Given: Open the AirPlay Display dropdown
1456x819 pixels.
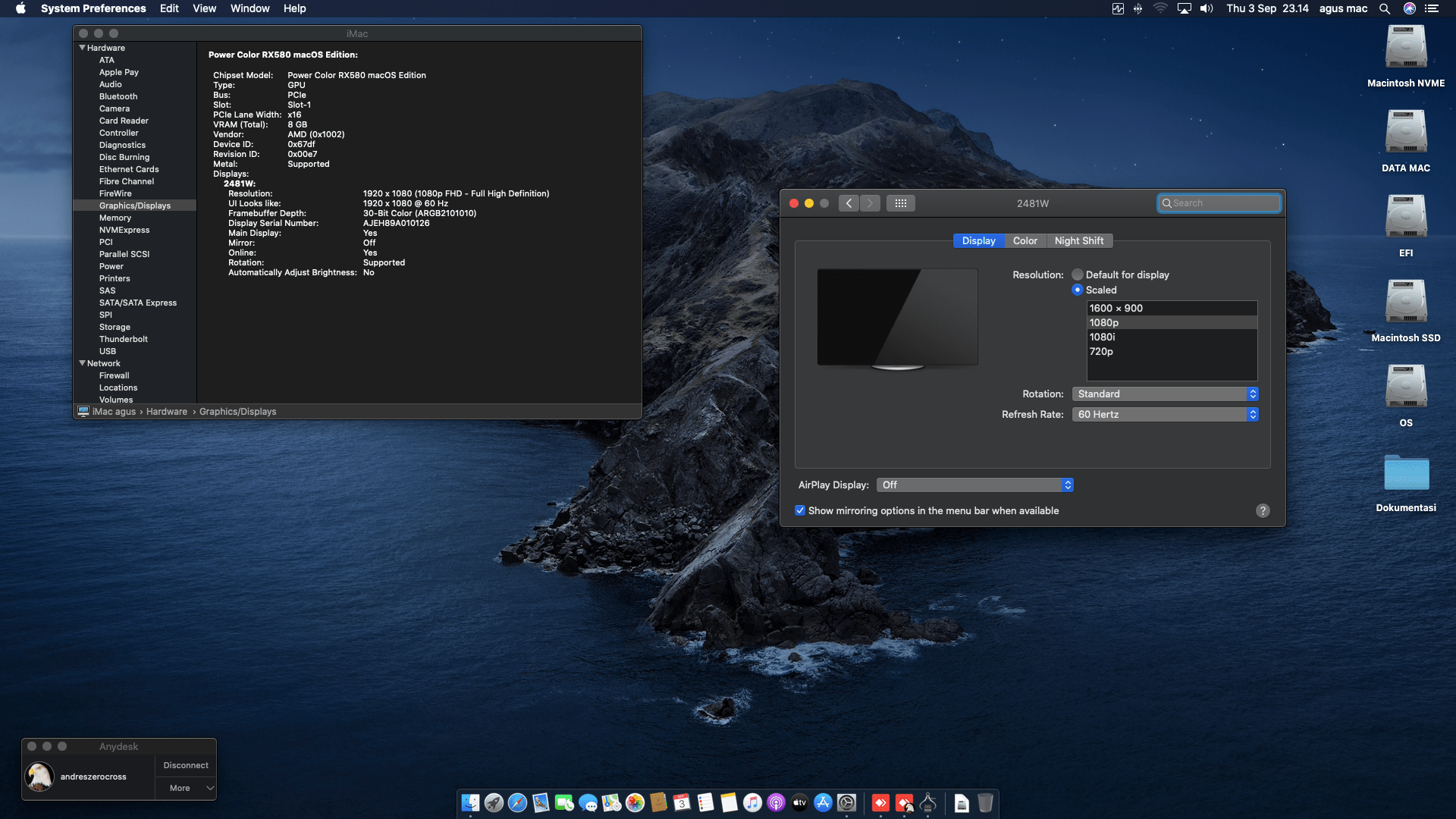Looking at the screenshot, I should [x=974, y=485].
